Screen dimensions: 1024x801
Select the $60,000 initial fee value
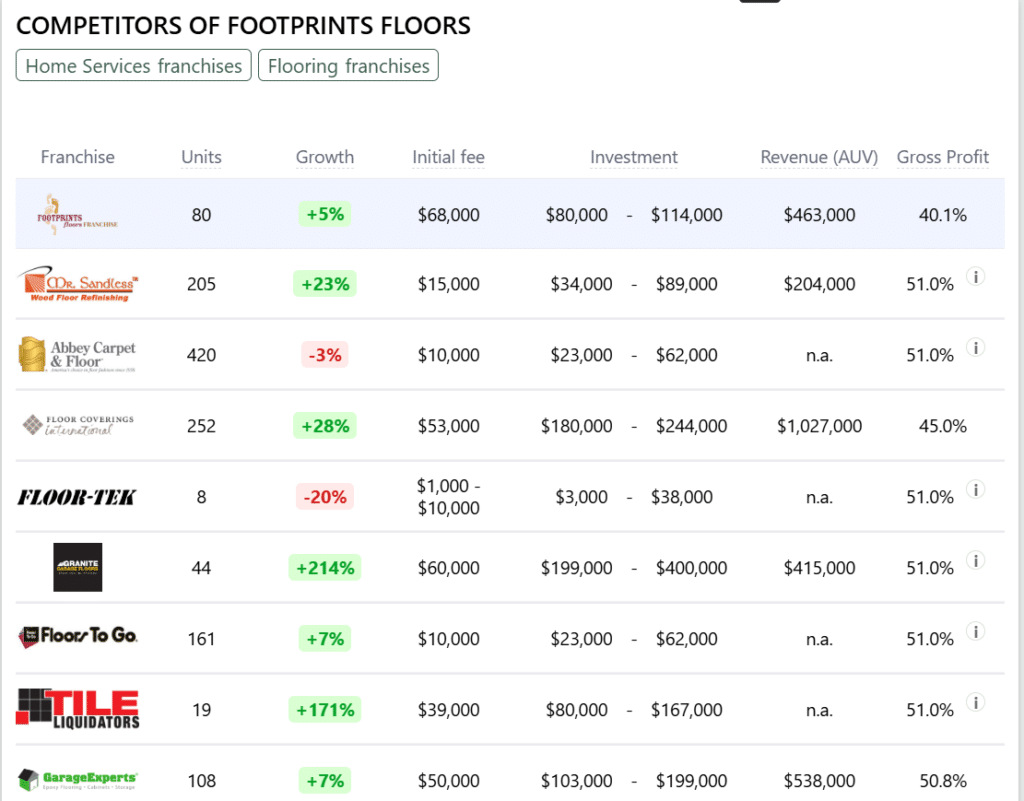coord(449,568)
